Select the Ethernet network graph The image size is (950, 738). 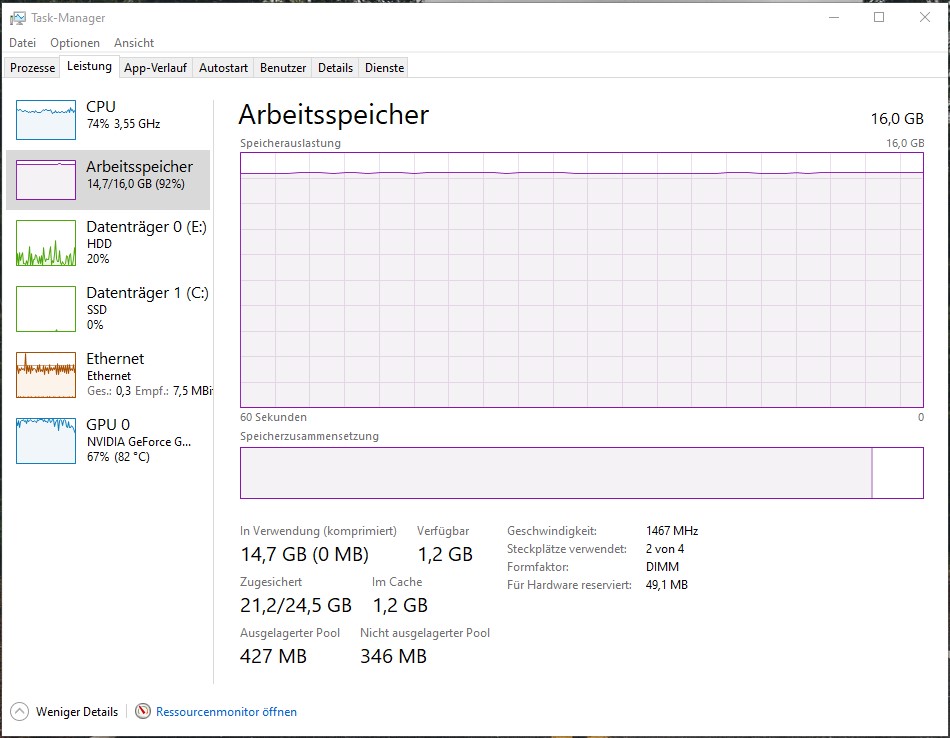coord(110,374)
